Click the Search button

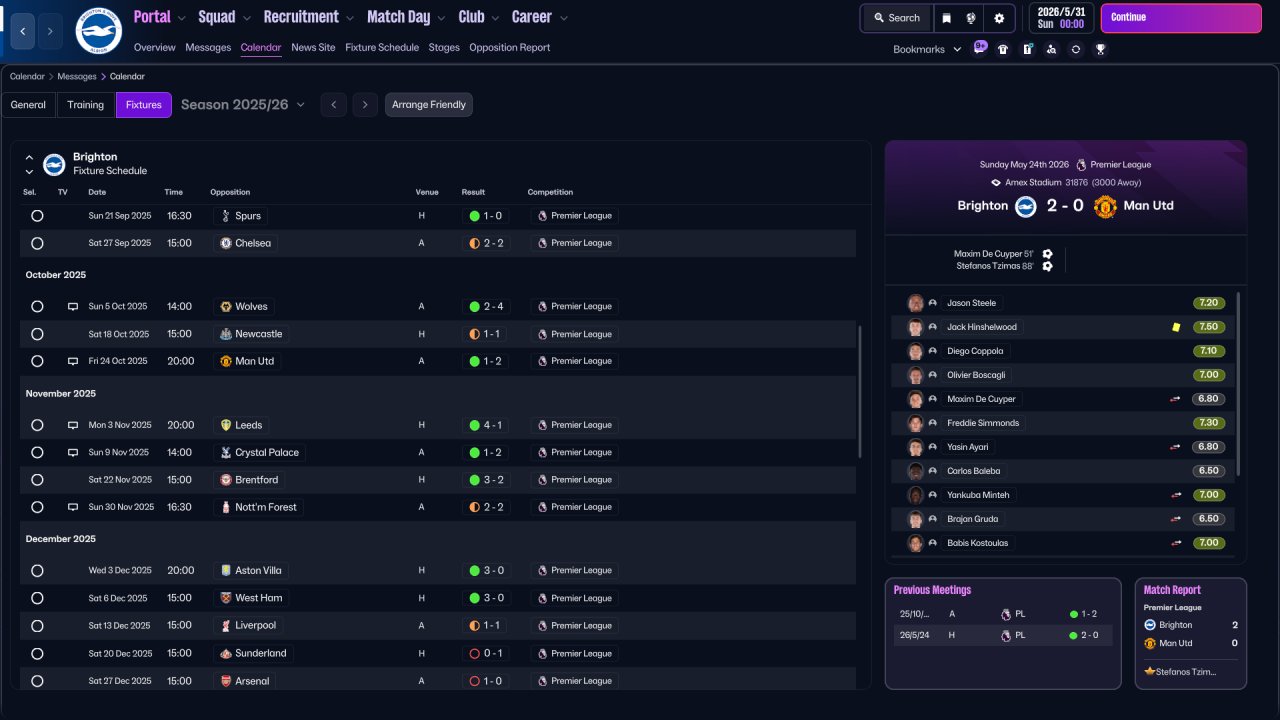[896, 18]
